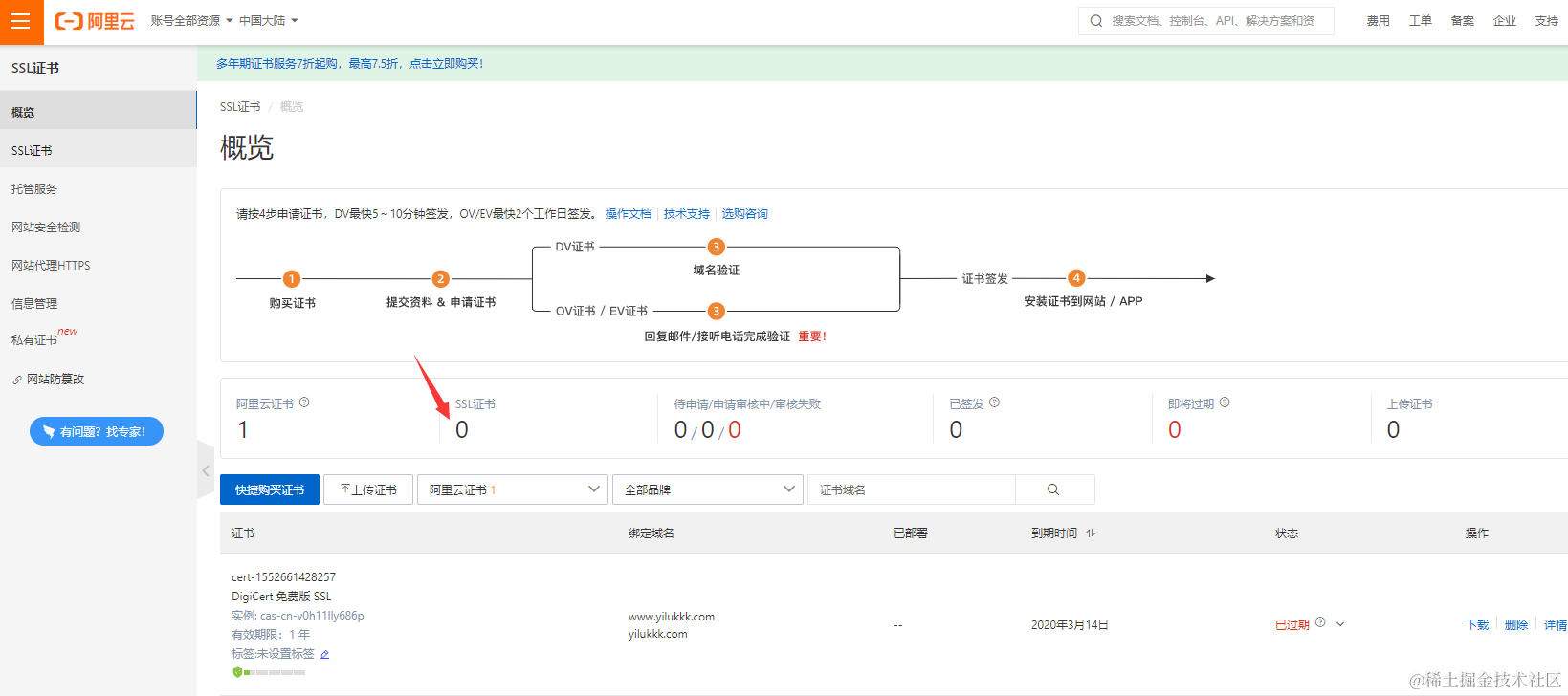
Task: Click bound domain www.yilukkk.com
Action: (672, 617)
